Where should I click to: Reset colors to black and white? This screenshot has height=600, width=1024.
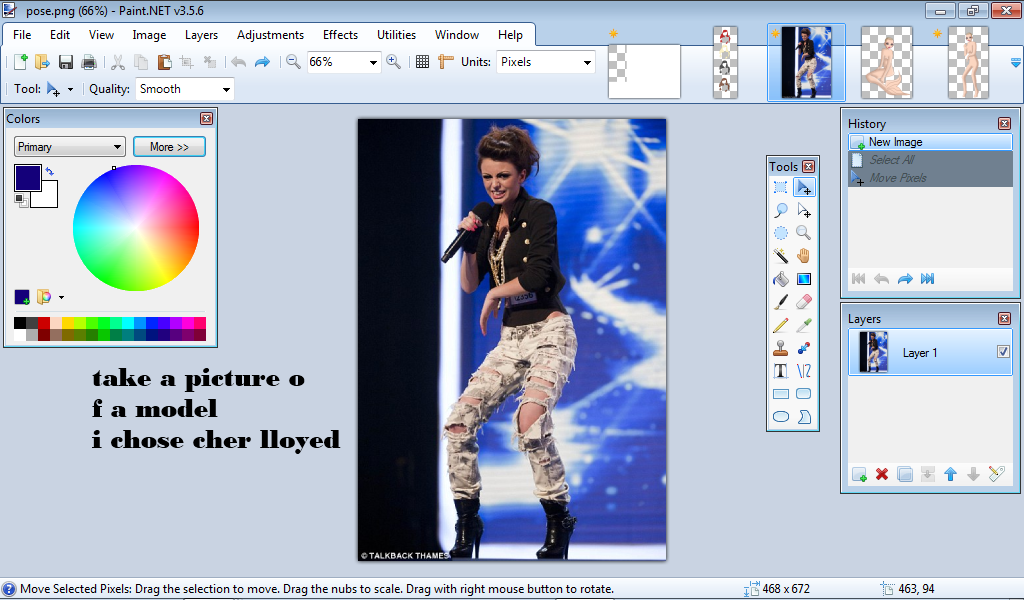tap(20, 200)
